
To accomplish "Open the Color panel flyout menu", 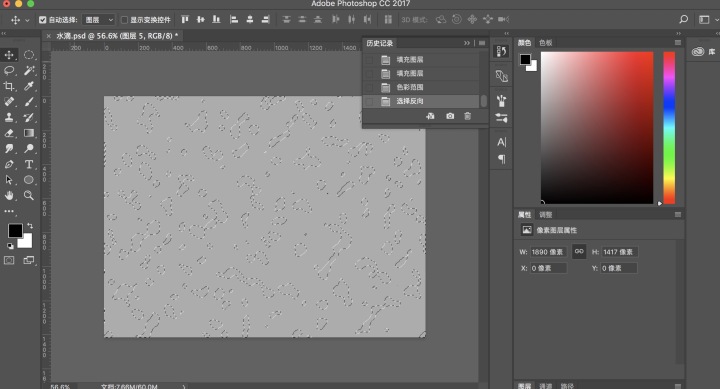I will point(678,43).
